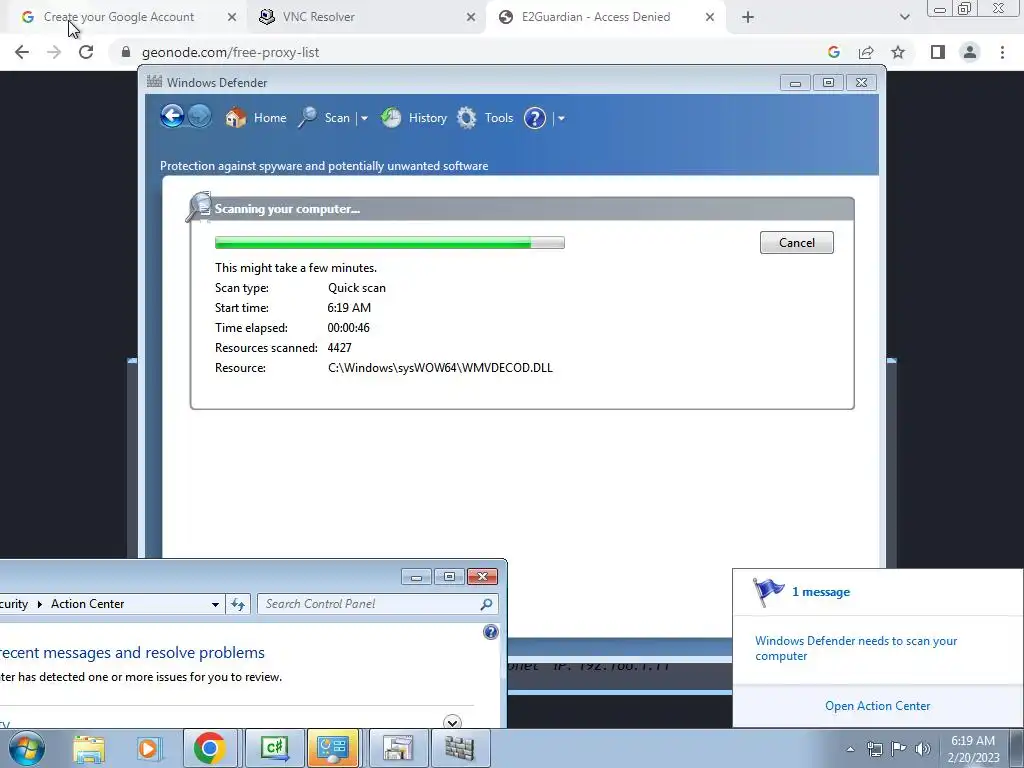Expand the Scan options dropdown arrow
Image resolution: width=1024 pixels, height=768 pixels.
click(x=364, y=118)
